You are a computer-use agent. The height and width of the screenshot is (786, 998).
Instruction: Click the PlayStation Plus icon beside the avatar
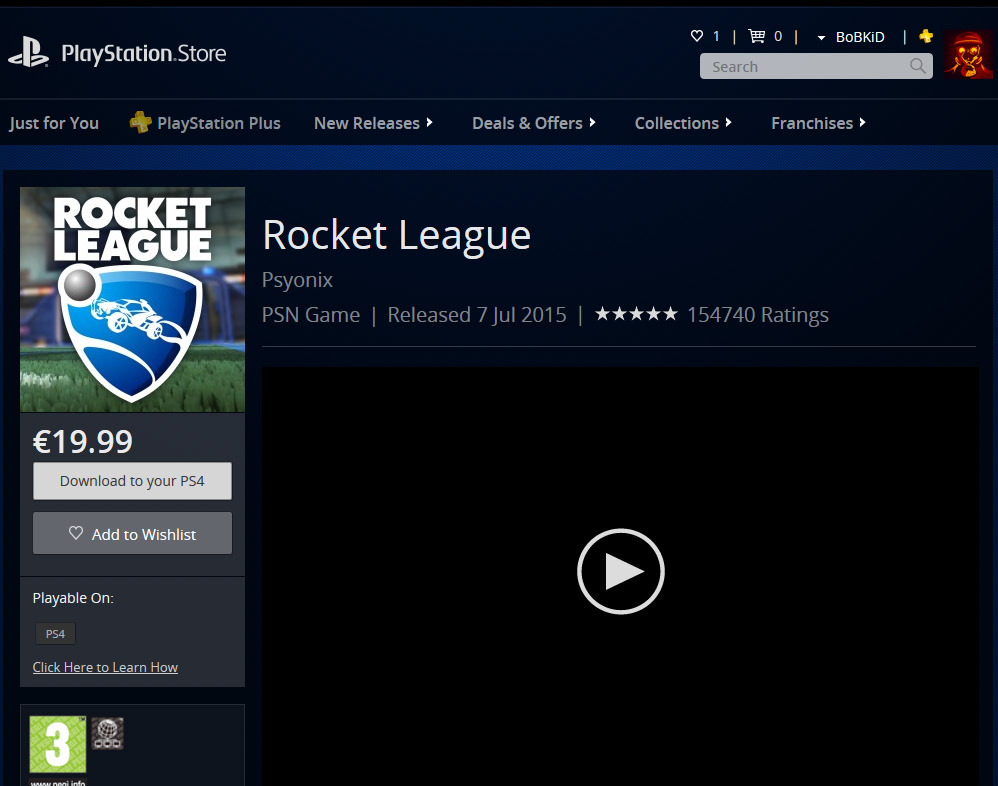926,36
